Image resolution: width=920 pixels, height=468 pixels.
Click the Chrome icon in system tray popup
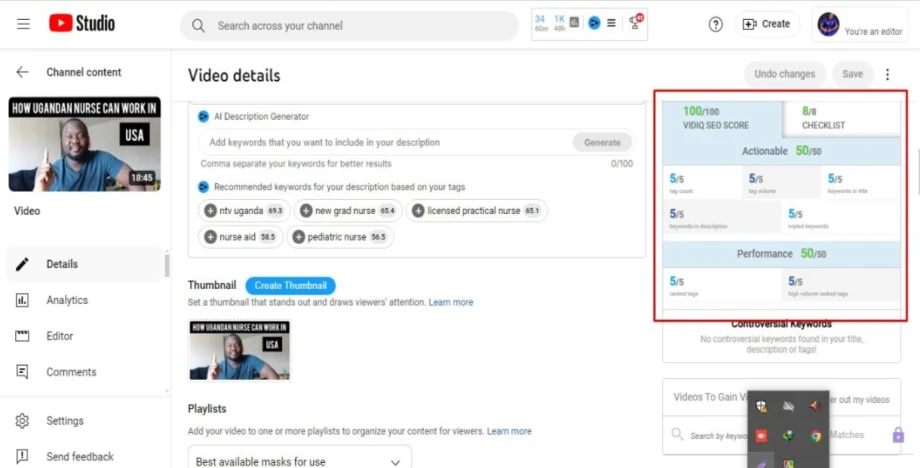[x=816, y=436]
